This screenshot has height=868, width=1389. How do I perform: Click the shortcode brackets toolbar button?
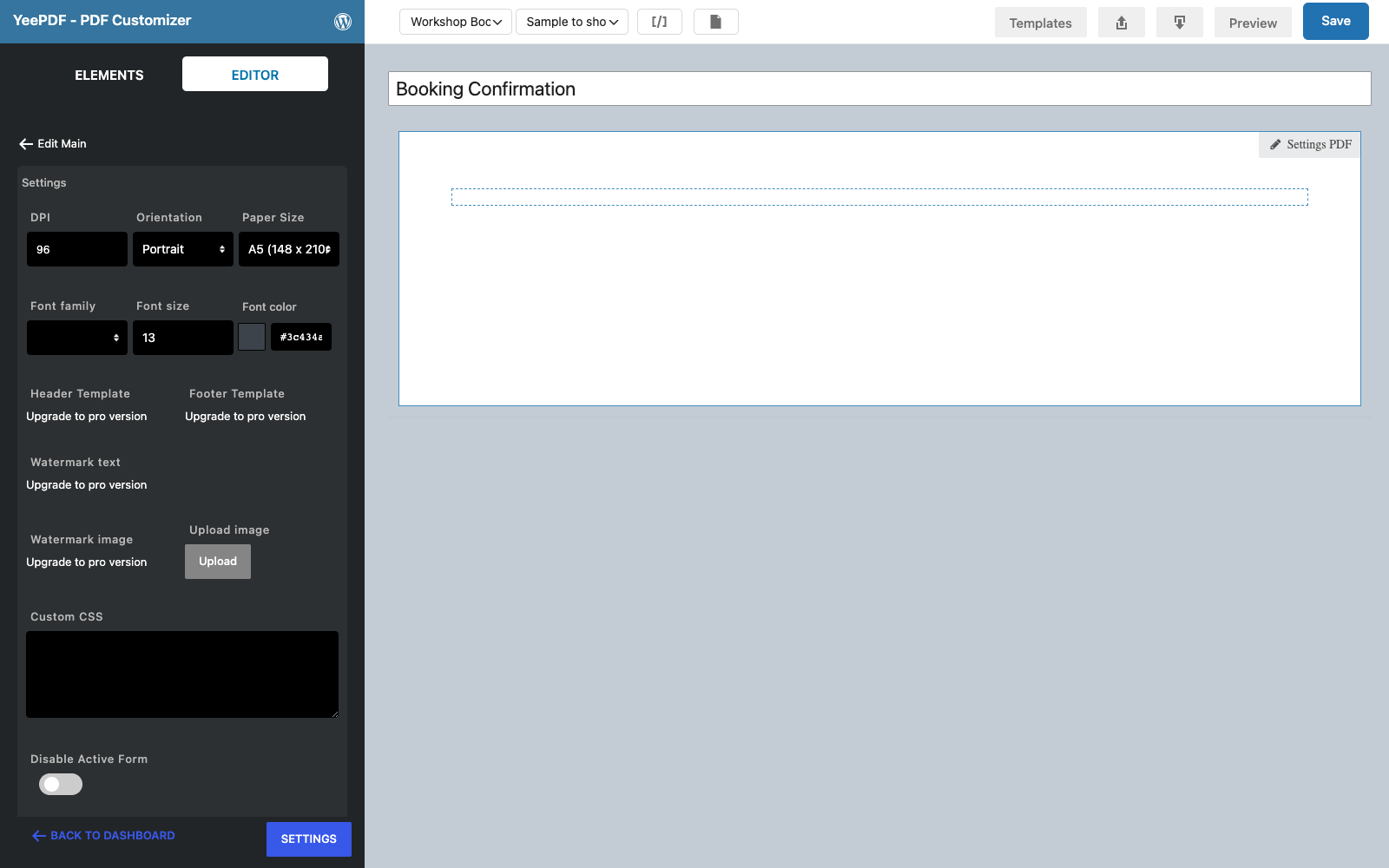(660, 22)
